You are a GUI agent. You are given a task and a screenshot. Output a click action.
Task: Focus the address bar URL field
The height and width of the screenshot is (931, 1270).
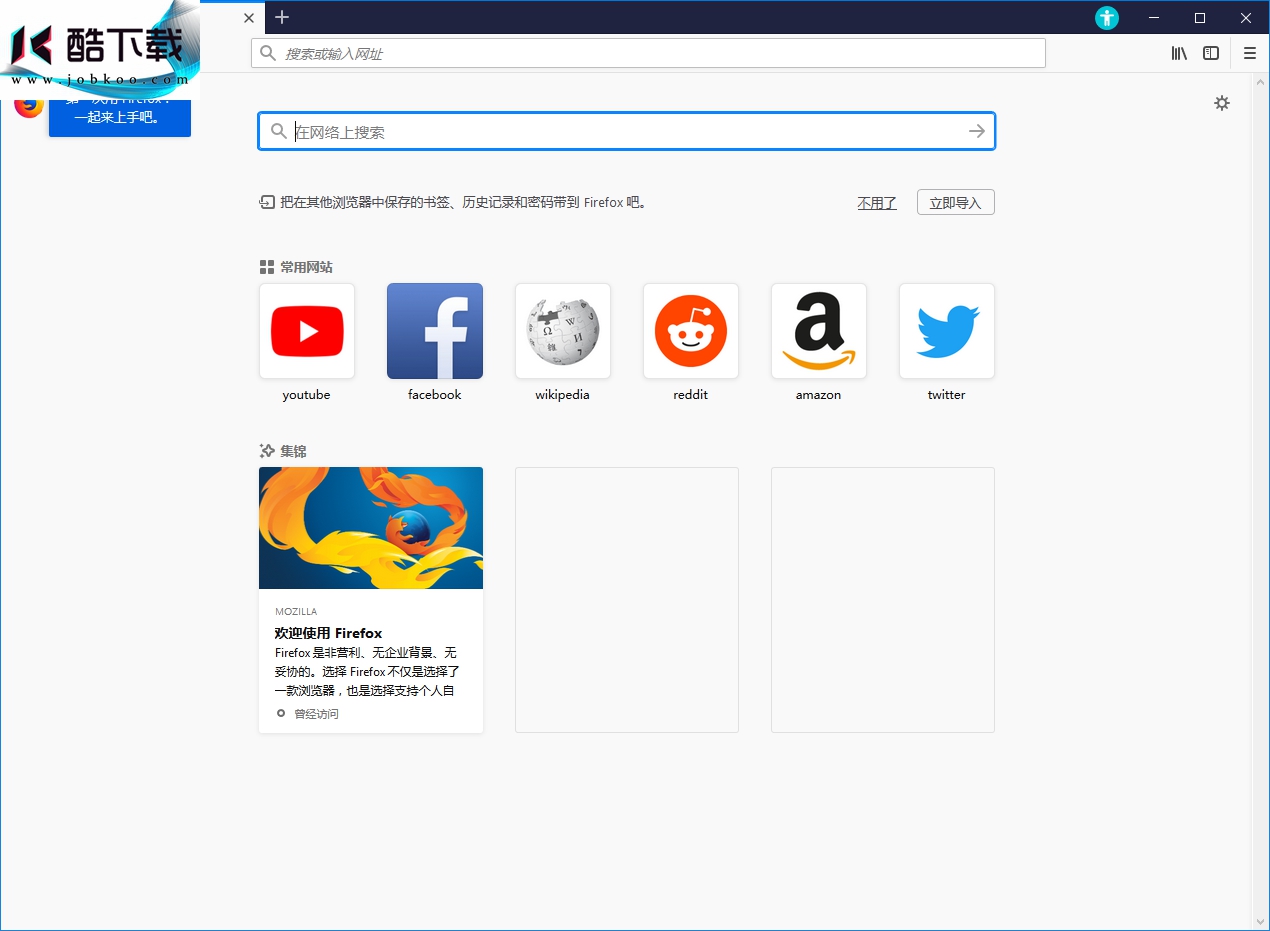(x=648, y=53)
